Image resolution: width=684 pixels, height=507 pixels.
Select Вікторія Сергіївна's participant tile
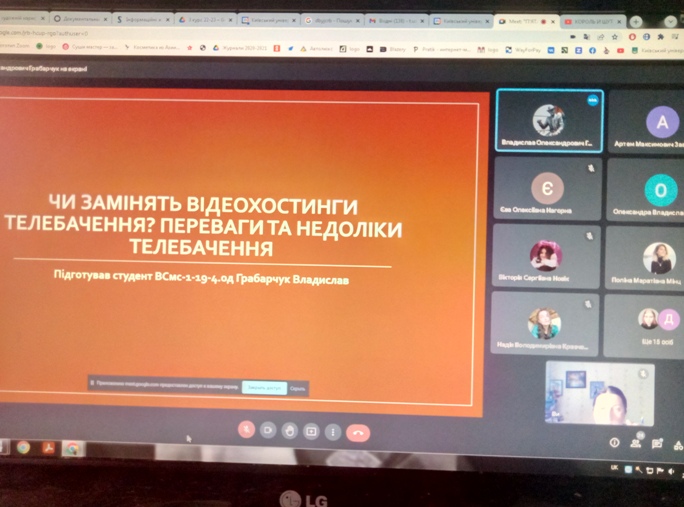[x=546, y=256]
